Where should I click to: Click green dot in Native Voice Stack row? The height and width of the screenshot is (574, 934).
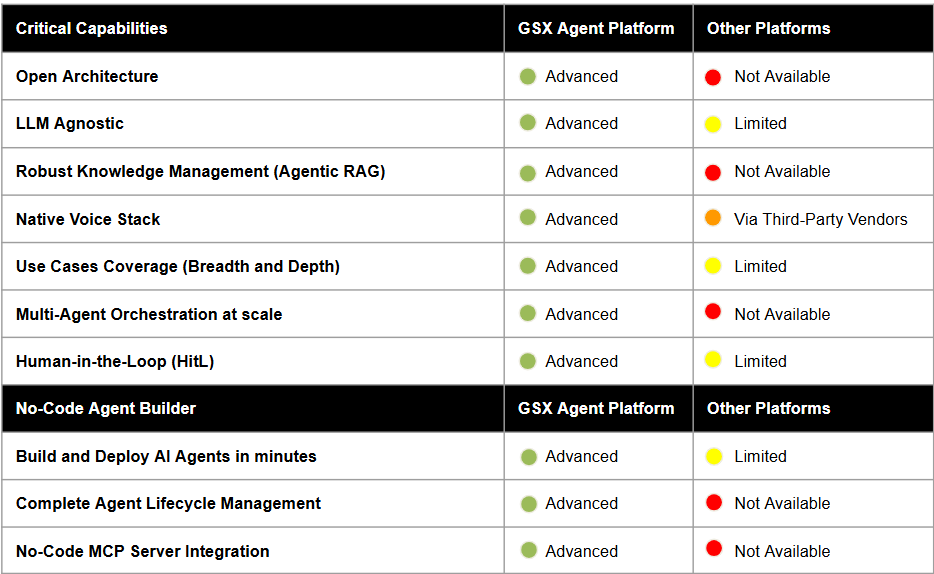[x=528, y=218]
